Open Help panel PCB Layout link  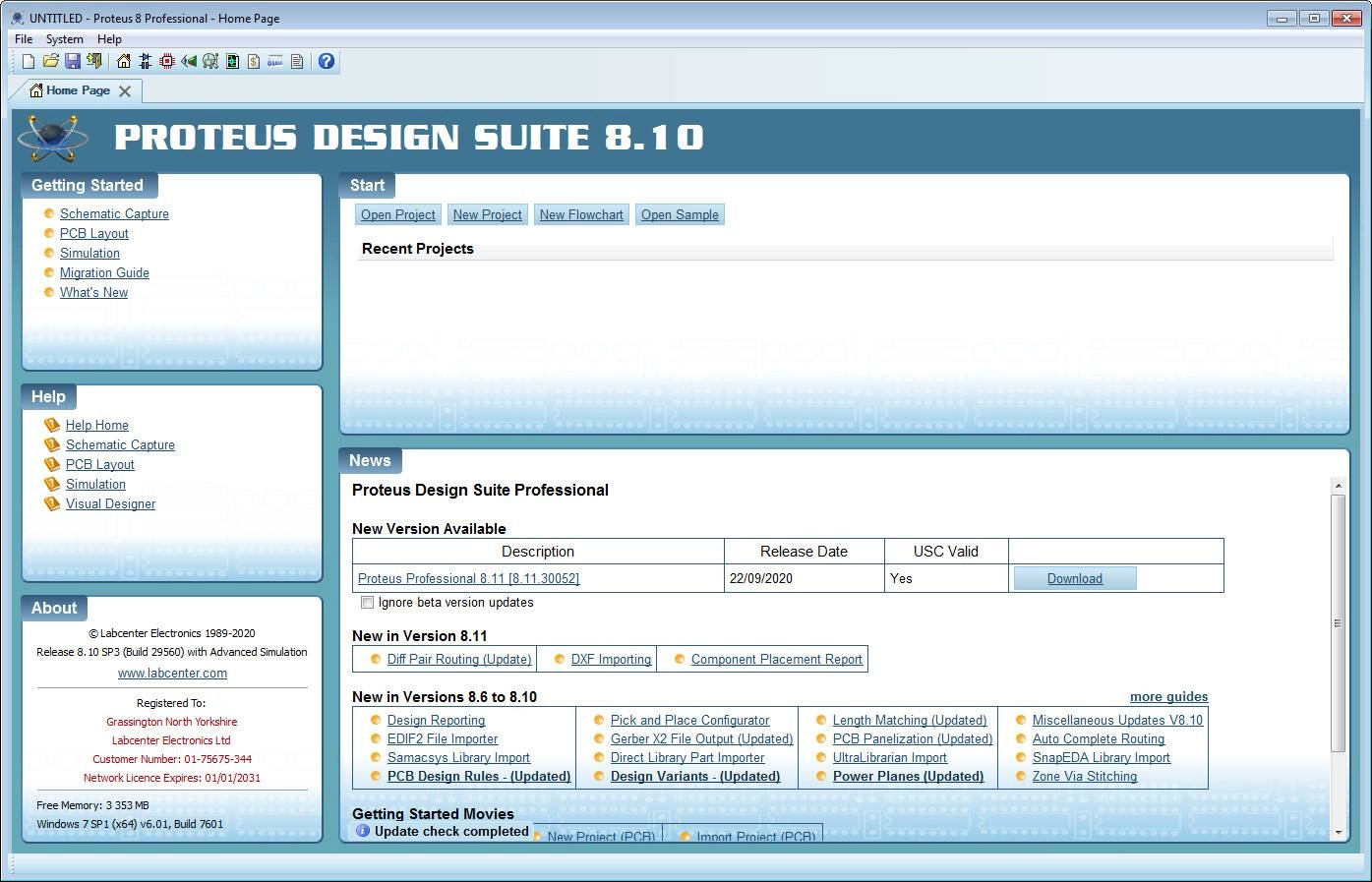pos(100,464)
